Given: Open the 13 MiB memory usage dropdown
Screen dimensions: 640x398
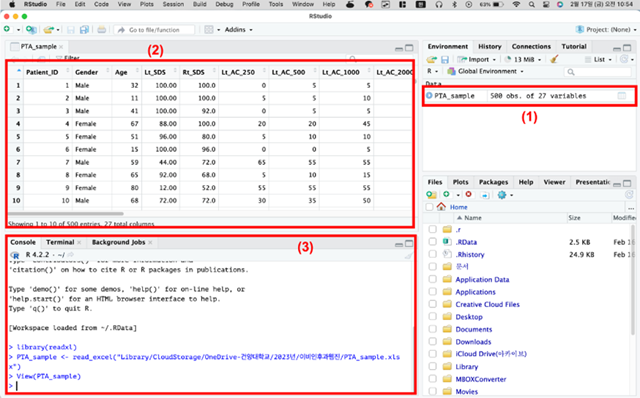Looking at the screenshot, I should 523,60.
